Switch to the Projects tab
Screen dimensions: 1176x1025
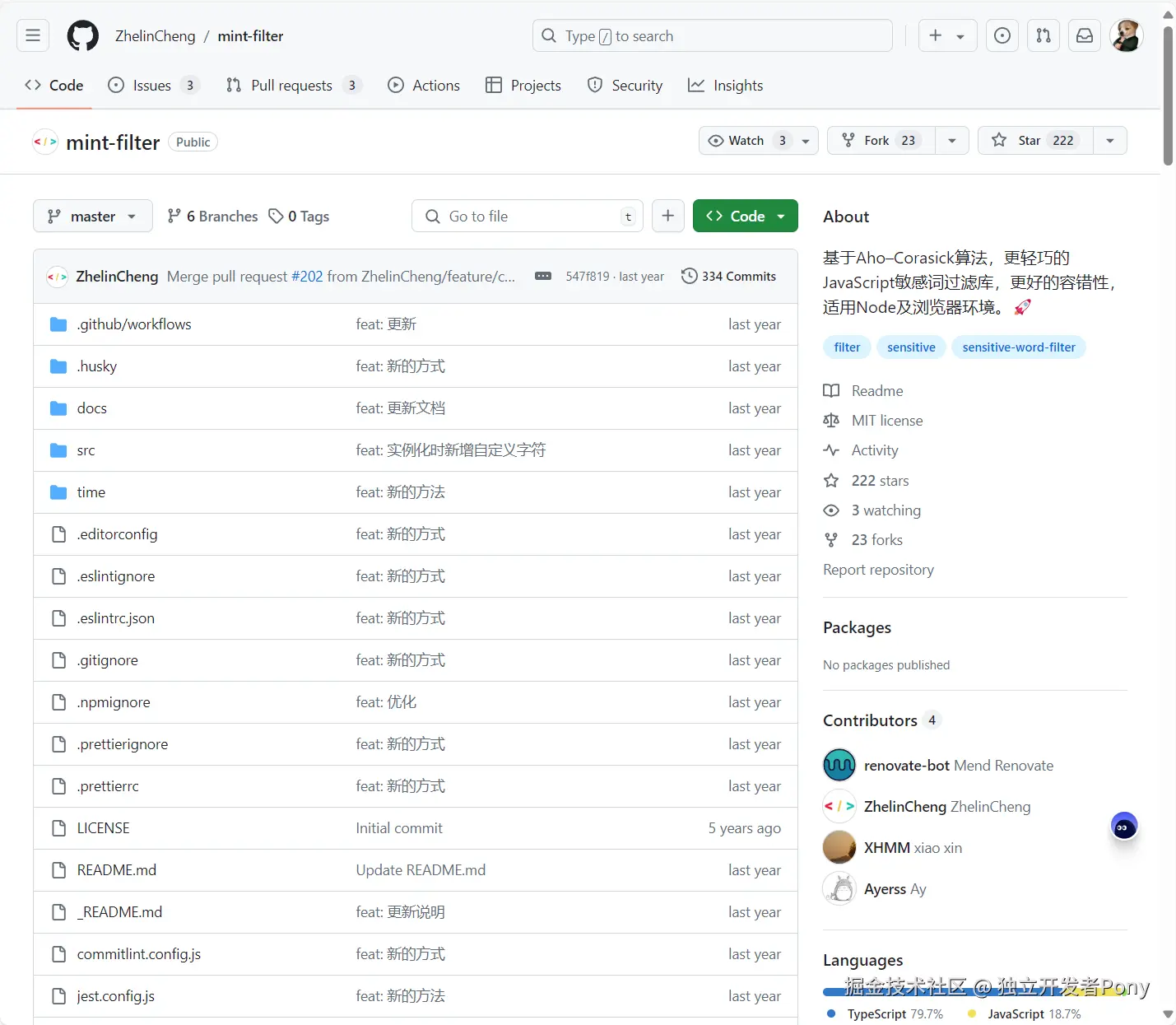(523, 85)
